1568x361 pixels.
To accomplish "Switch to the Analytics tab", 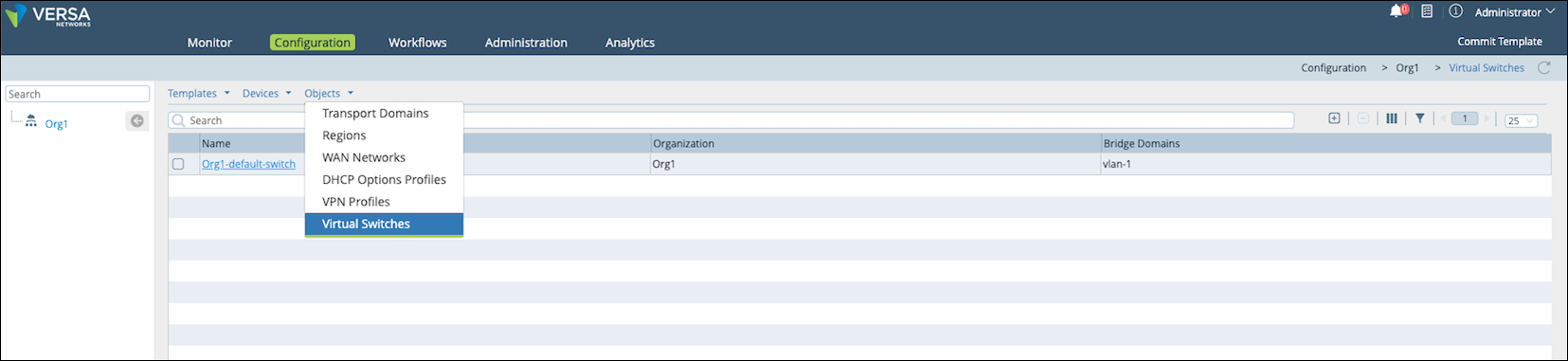I will pos(630,43).
